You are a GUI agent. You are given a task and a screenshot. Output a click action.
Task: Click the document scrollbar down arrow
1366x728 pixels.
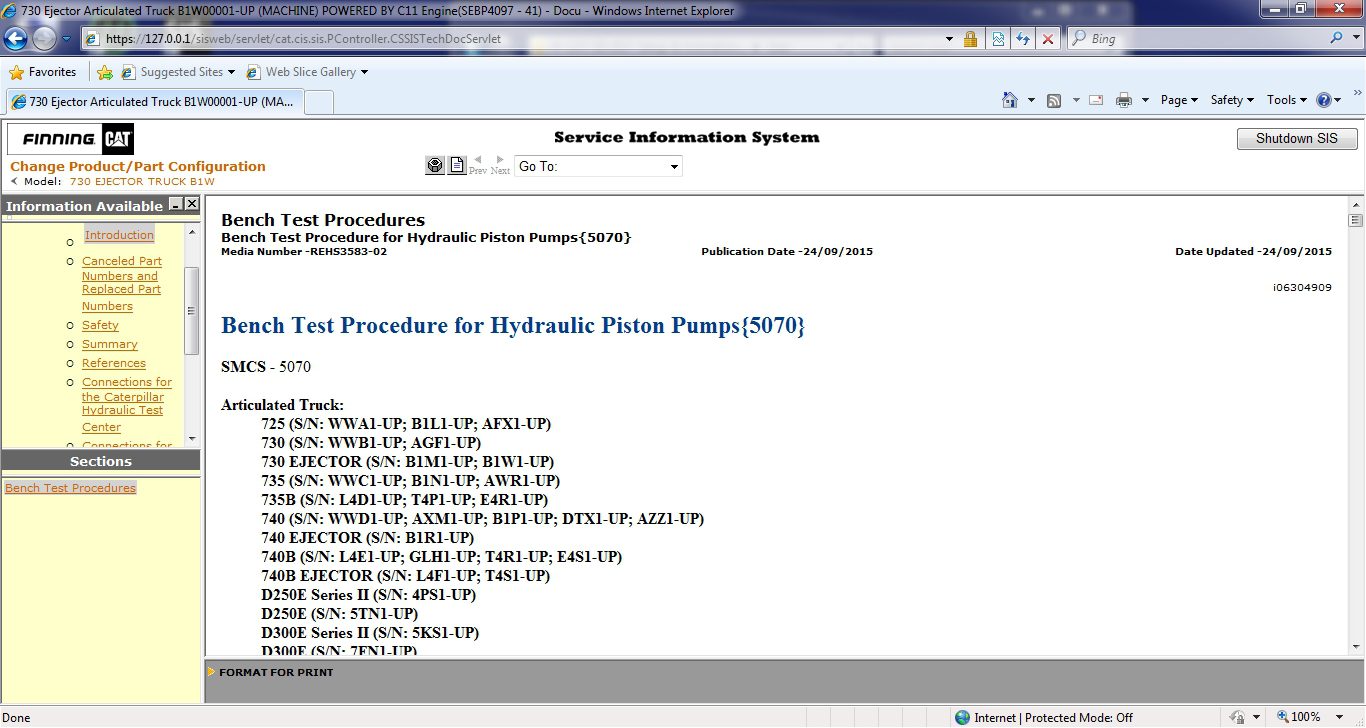[x=1356, y=647]
